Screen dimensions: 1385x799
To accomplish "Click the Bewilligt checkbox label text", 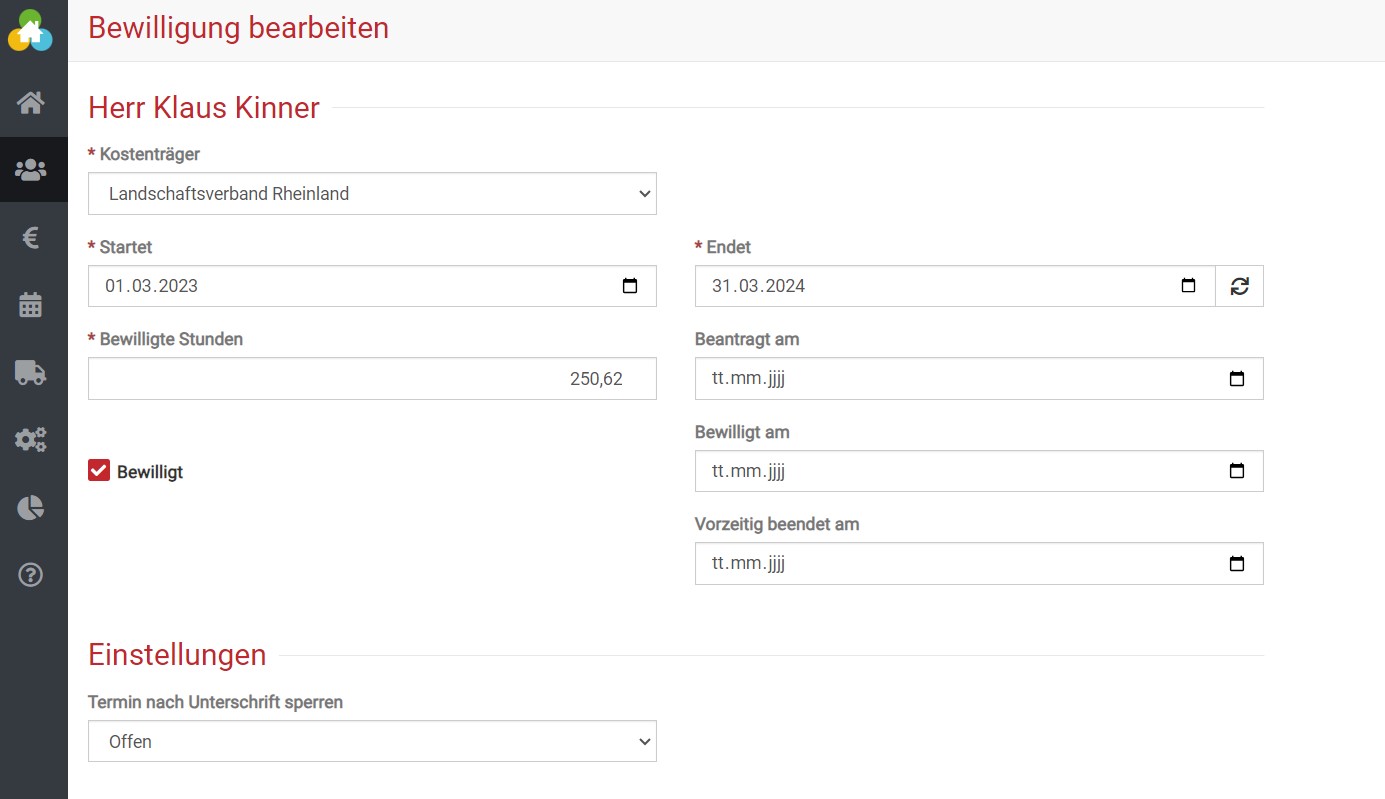I will tap(150, 472).
